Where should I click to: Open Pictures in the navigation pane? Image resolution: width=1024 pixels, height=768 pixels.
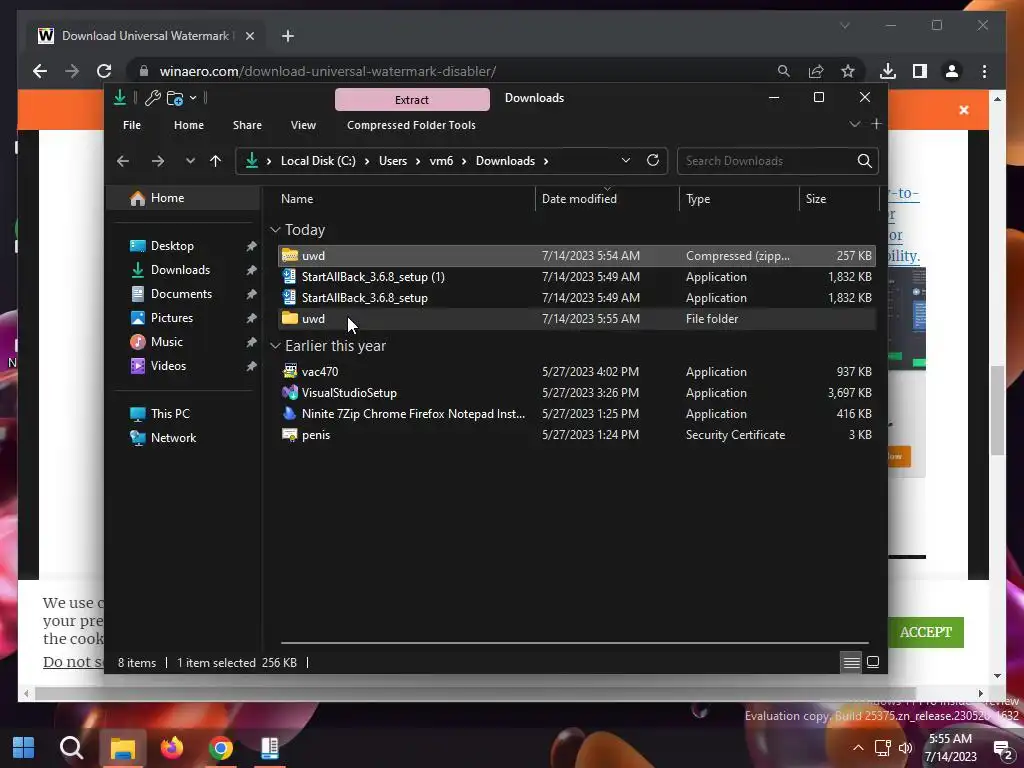172,317
